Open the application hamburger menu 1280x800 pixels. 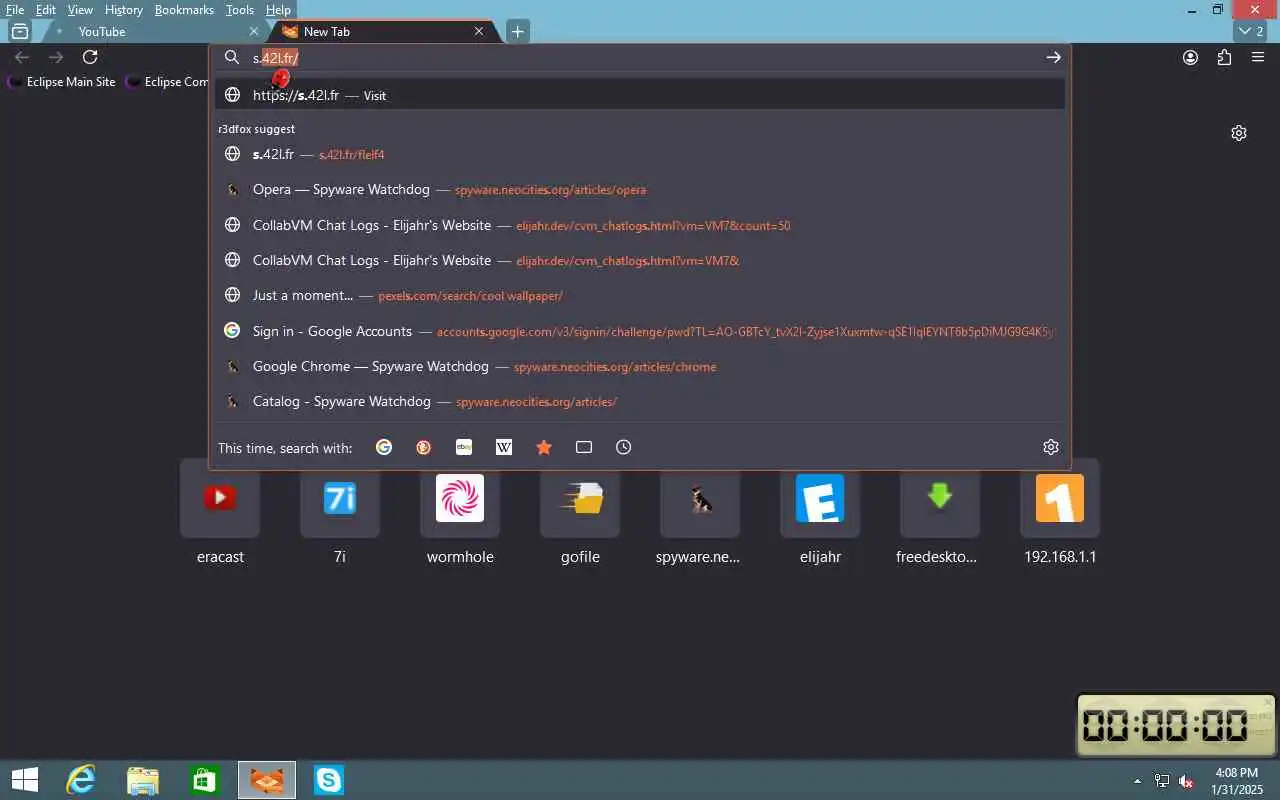(x=1258, y=57)
